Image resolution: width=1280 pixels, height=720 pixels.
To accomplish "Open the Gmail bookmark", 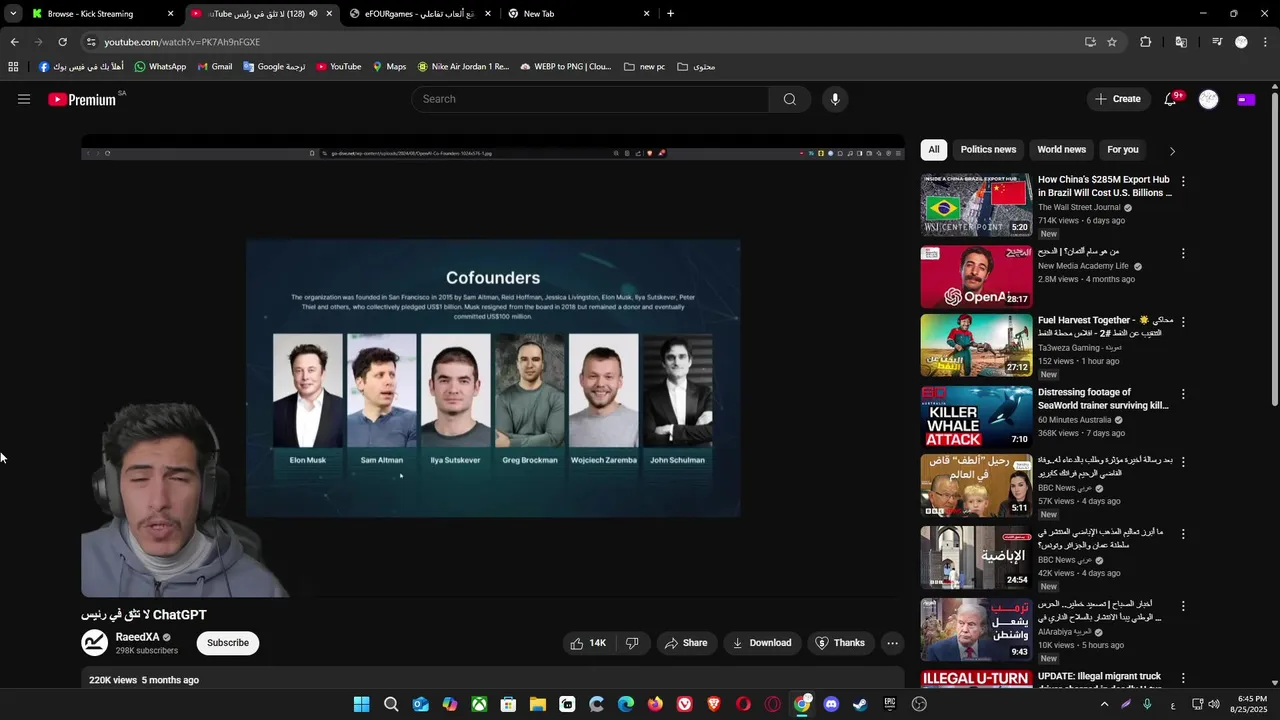I will (x=215, y=67).
